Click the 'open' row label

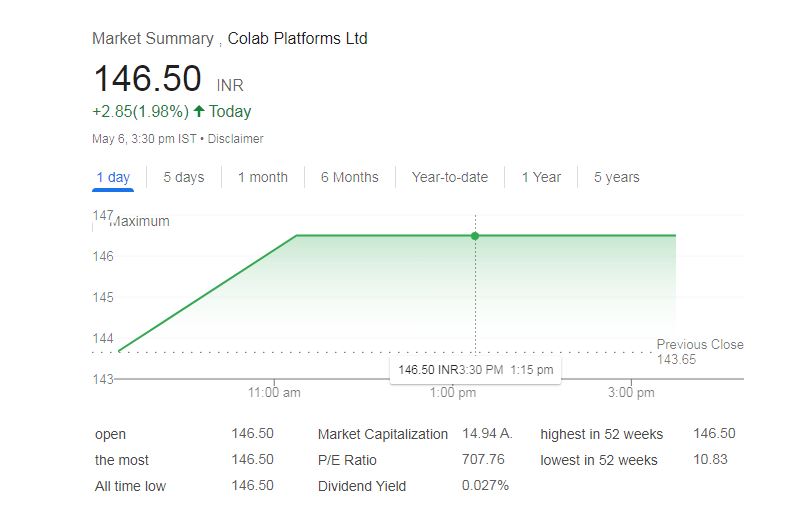[x=110, y=434]
